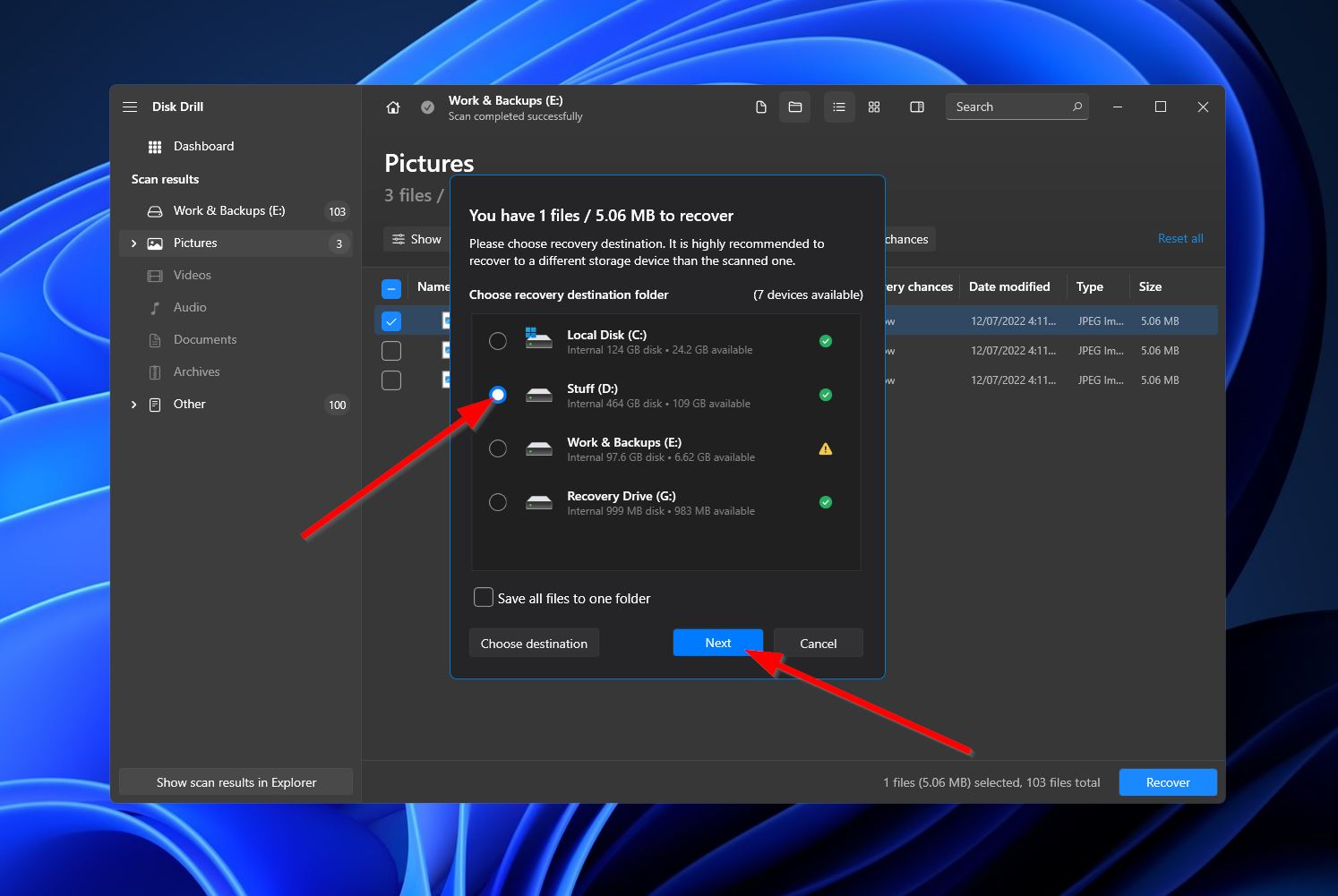The height and width of the screenshot is (896, 1338).
Task: Click the 'Scan results' sidebar heading
Action: pos(165,179)
